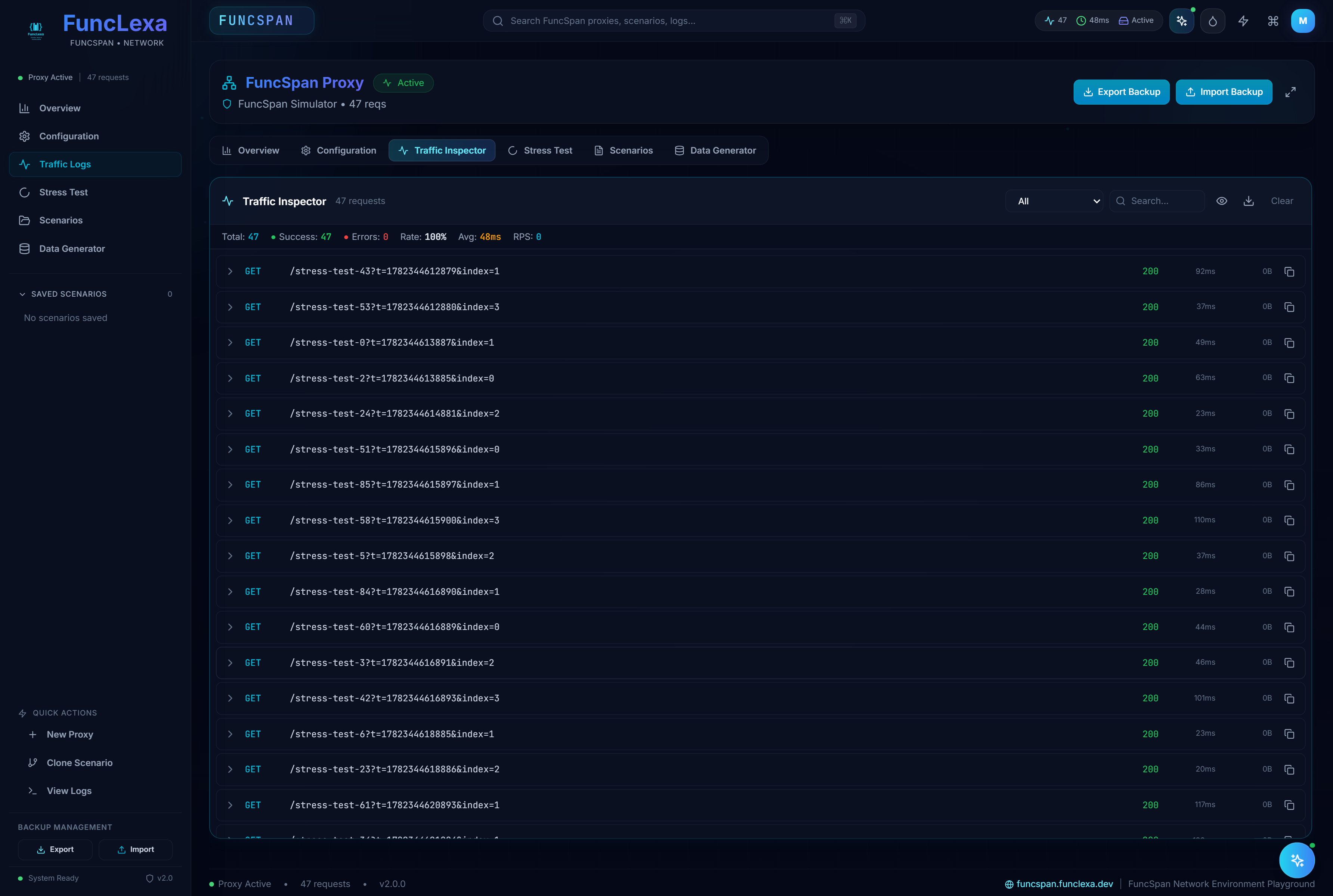Copy the stress-test-24 request row
Screen dimensions: 1333x896
click(1289, 414)
